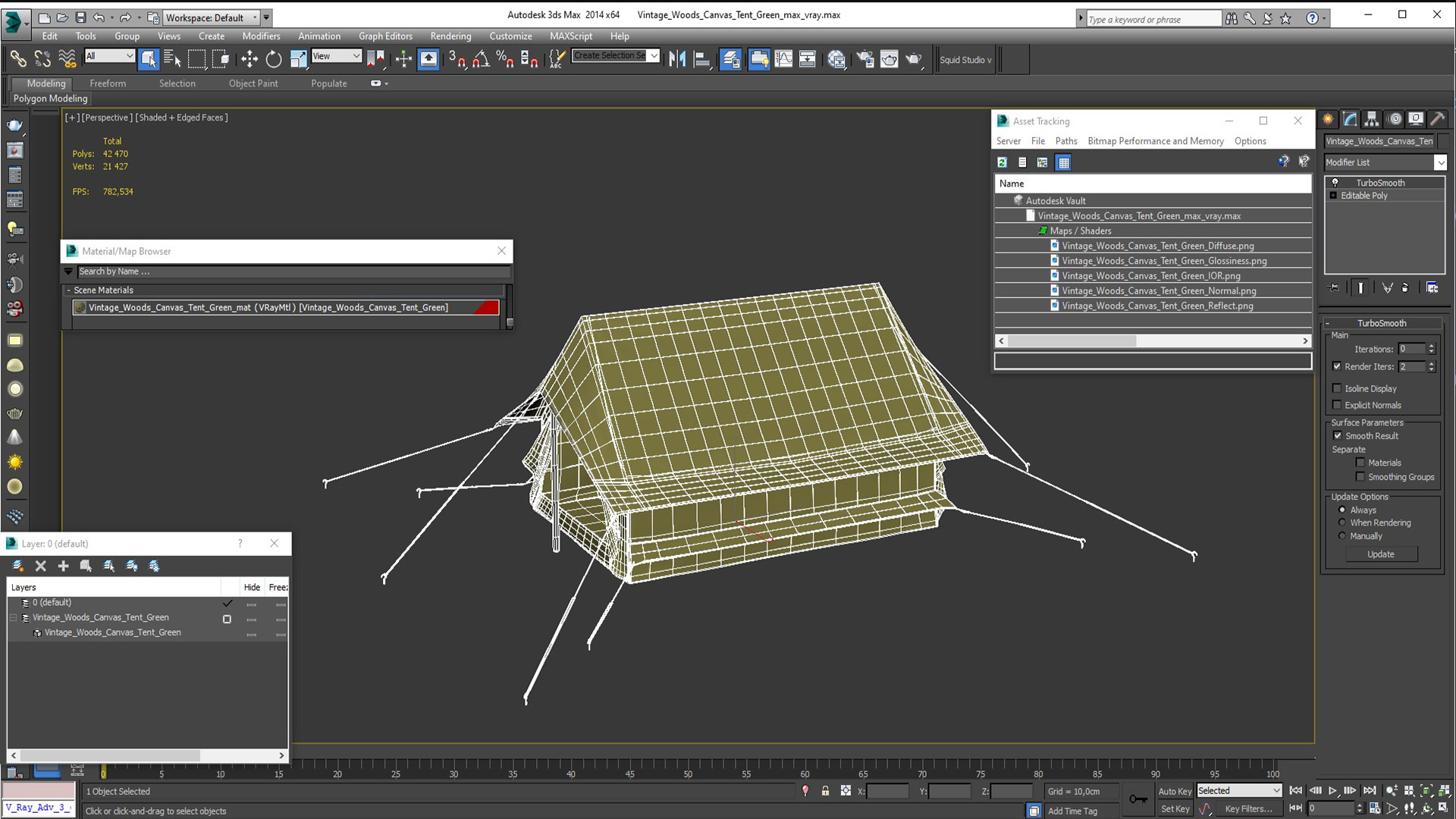This screenshot has height=819, width=1456.
Task: Click the Render Production teapot icon
Action: (914, 59)
